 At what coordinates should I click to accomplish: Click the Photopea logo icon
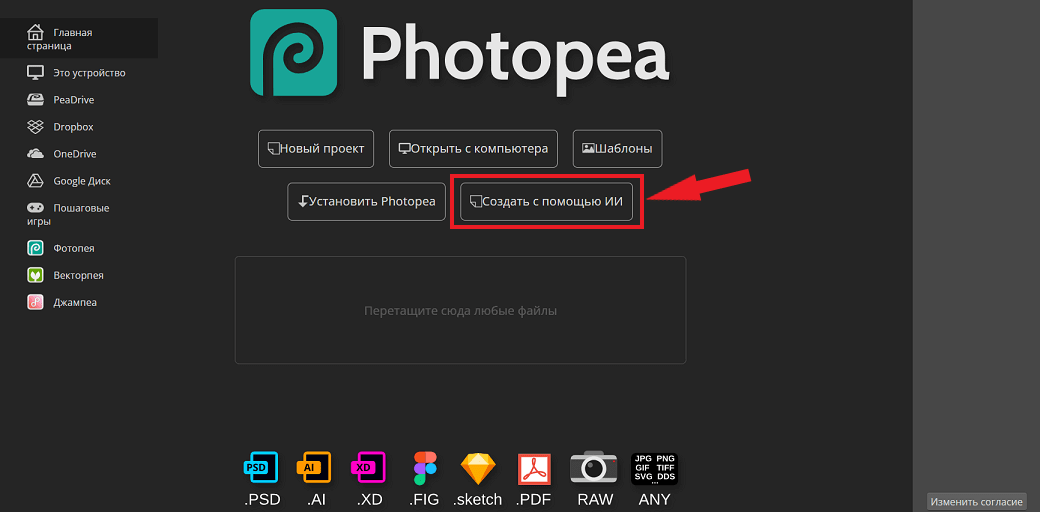click(x=293, y=53)
